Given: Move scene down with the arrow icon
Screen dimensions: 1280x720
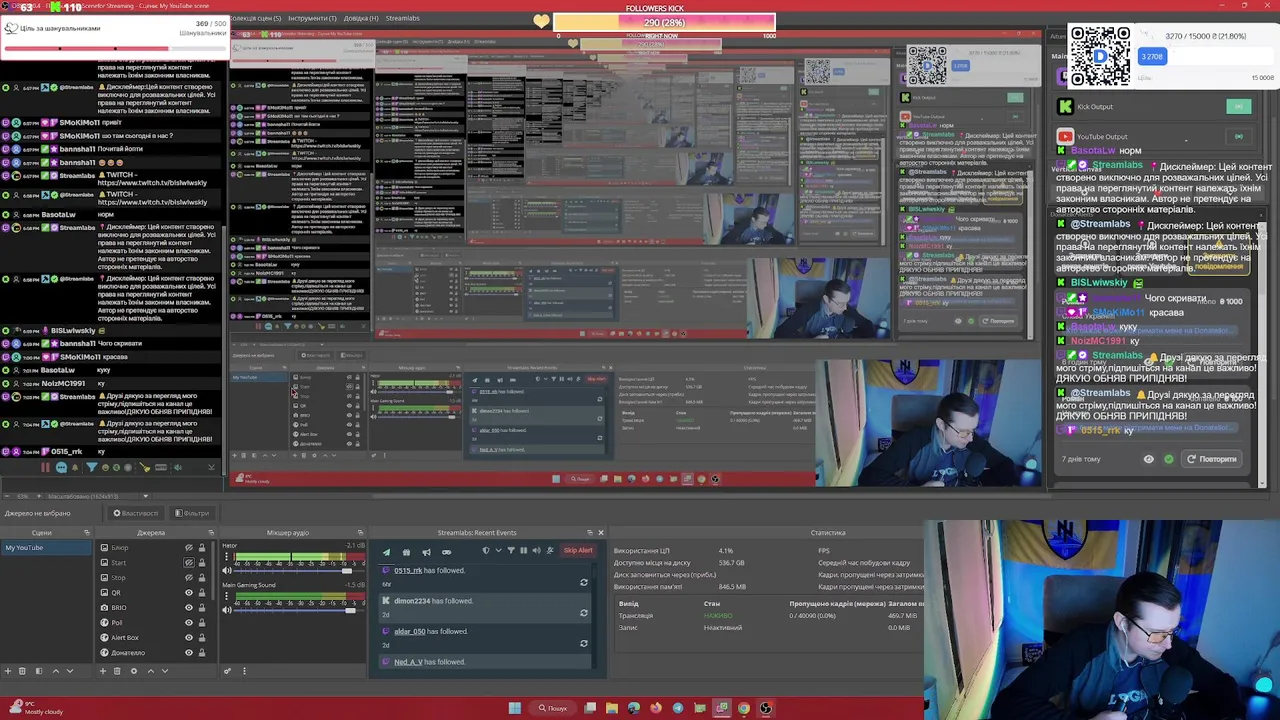Looking at the screenshot, I should pyautogui.click(x=70, y=671).
